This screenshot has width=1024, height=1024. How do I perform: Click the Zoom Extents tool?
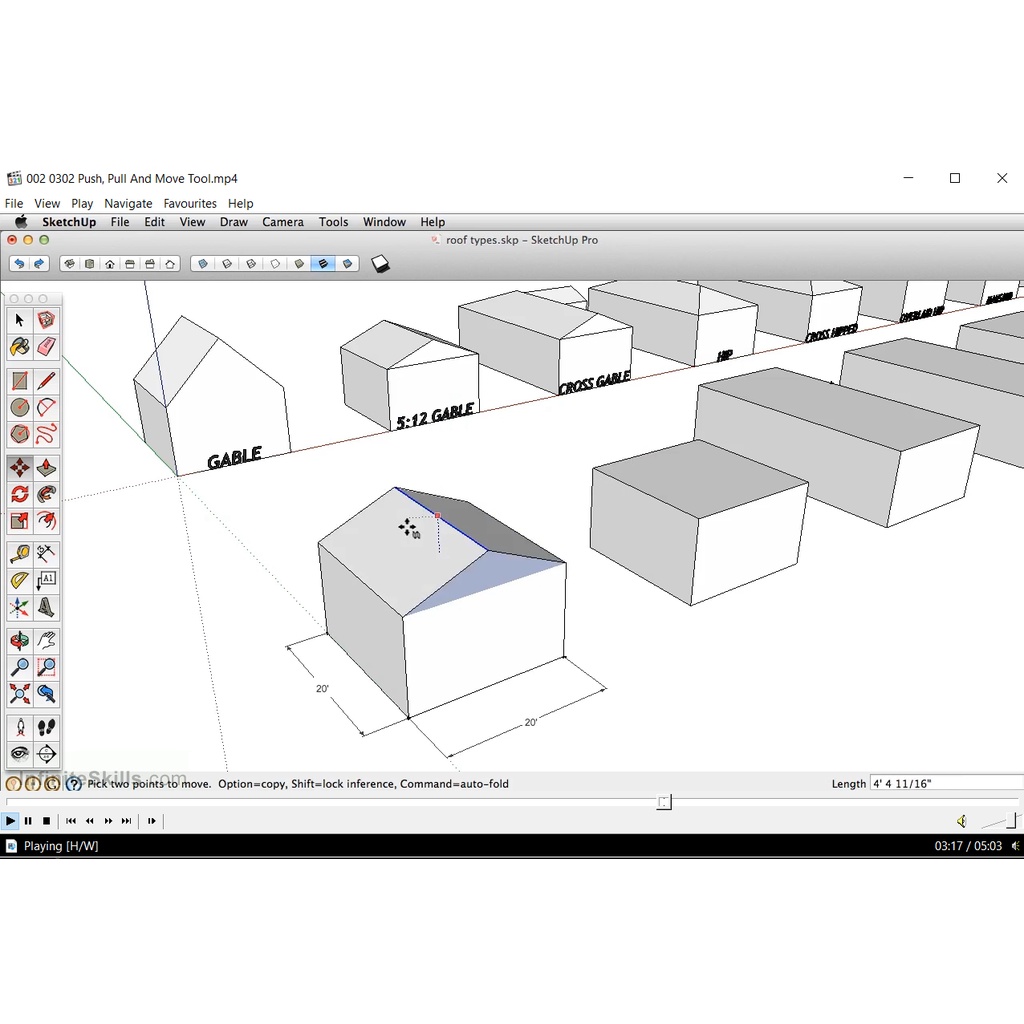pos(19,693)
